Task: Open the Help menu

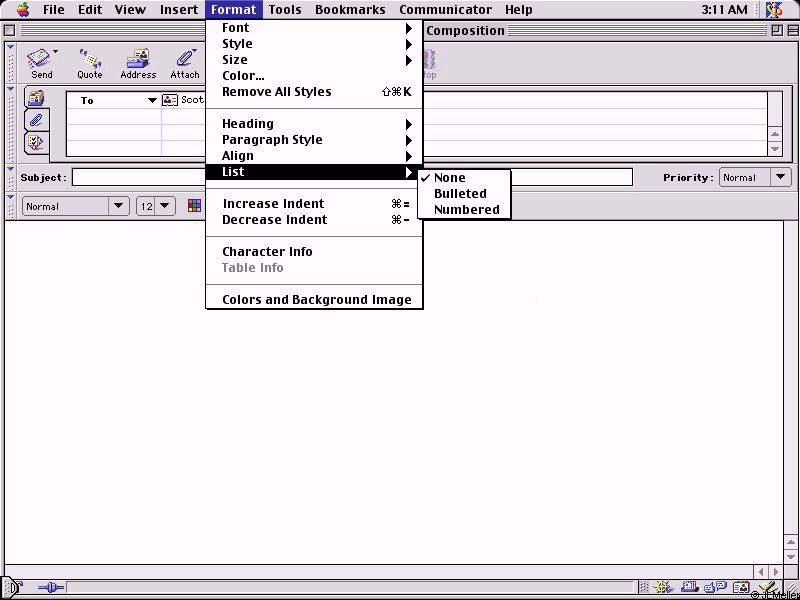Action: tap(518, 10)
